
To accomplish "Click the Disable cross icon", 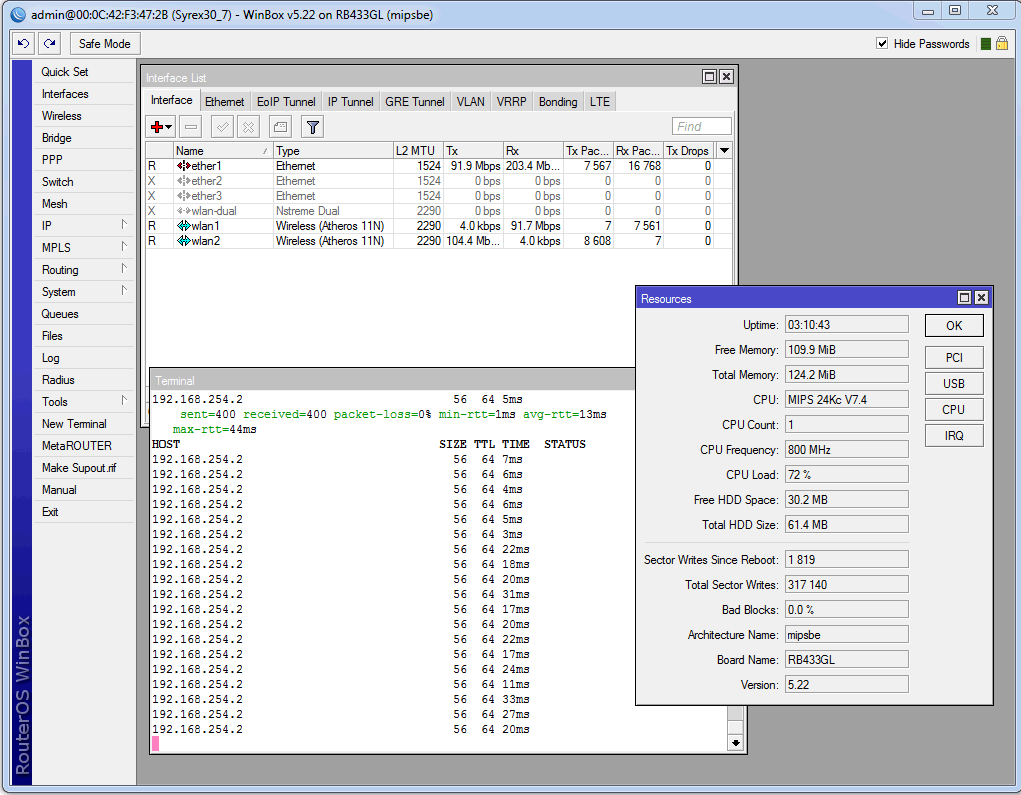I will 248,127.
